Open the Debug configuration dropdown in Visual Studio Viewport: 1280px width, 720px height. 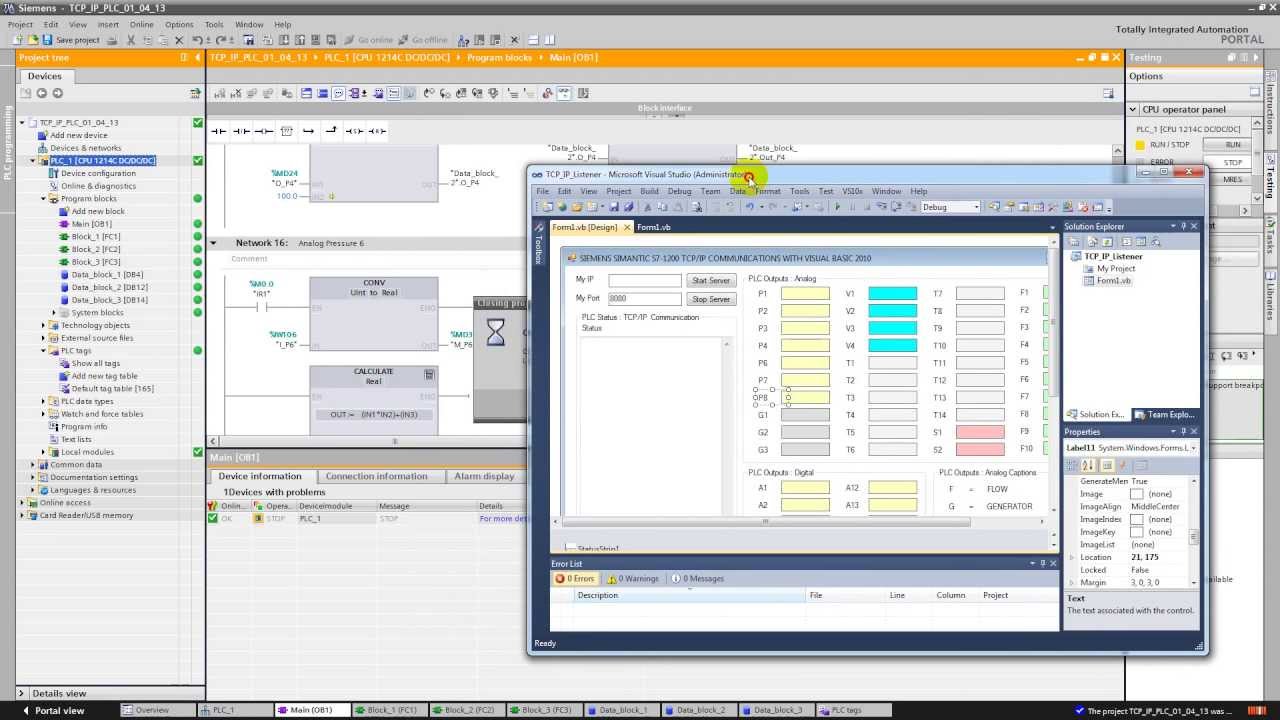pos(977,207)
